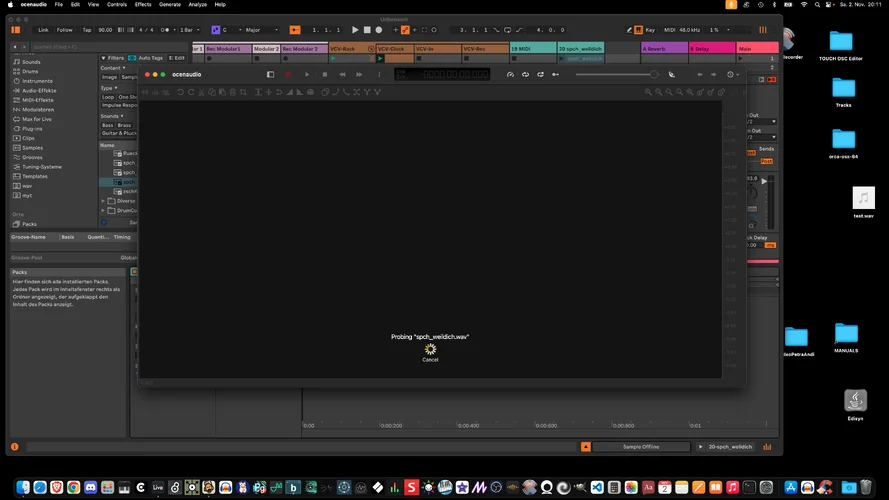Click the Tap tempo button

[86, 30]
